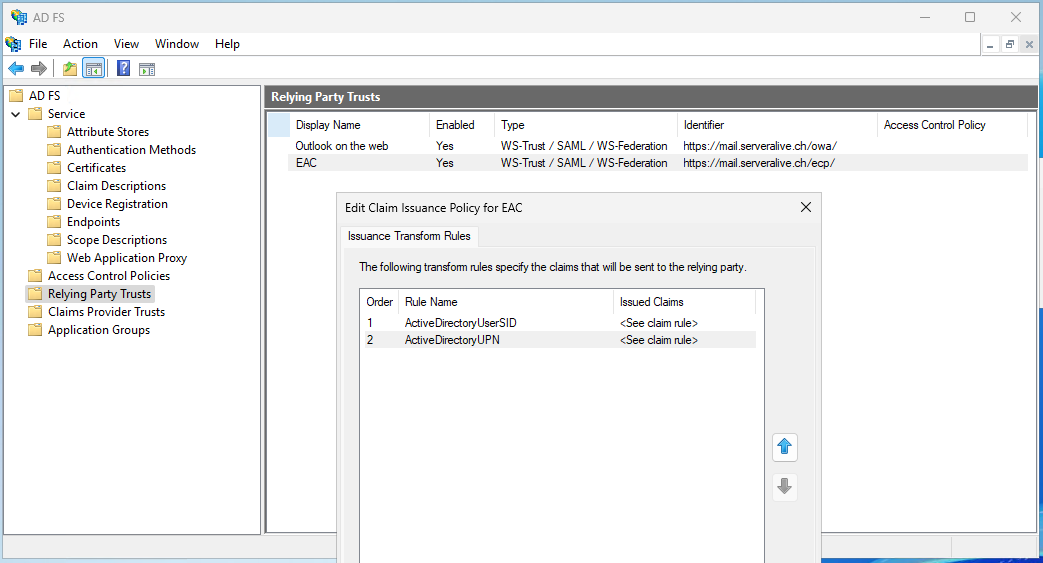
Task: Select Access Control Policies node
Action: [x=109, y=276]
